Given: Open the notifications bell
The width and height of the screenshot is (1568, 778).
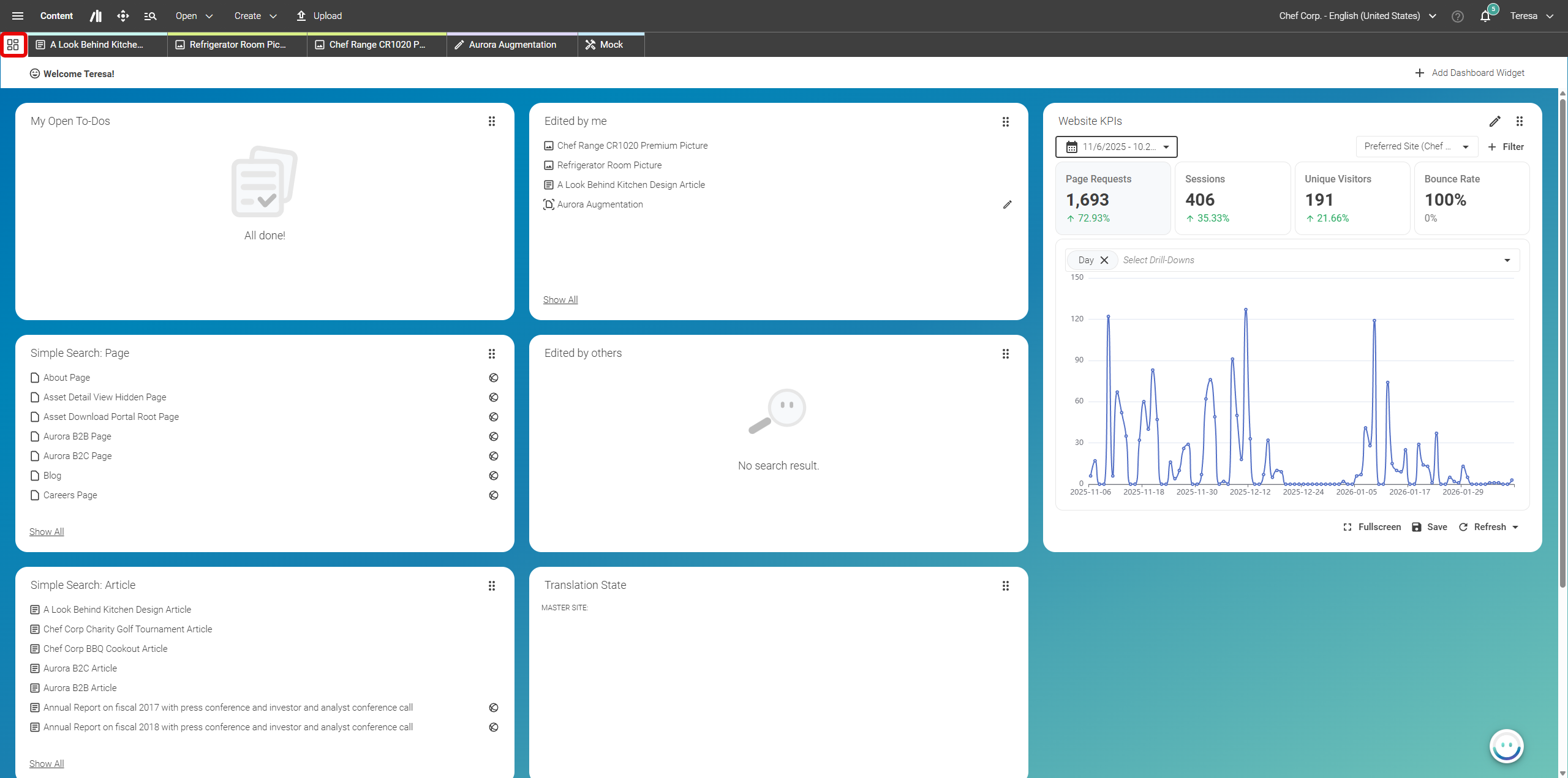Looking at the screenshot, I should pos(1485,15).
